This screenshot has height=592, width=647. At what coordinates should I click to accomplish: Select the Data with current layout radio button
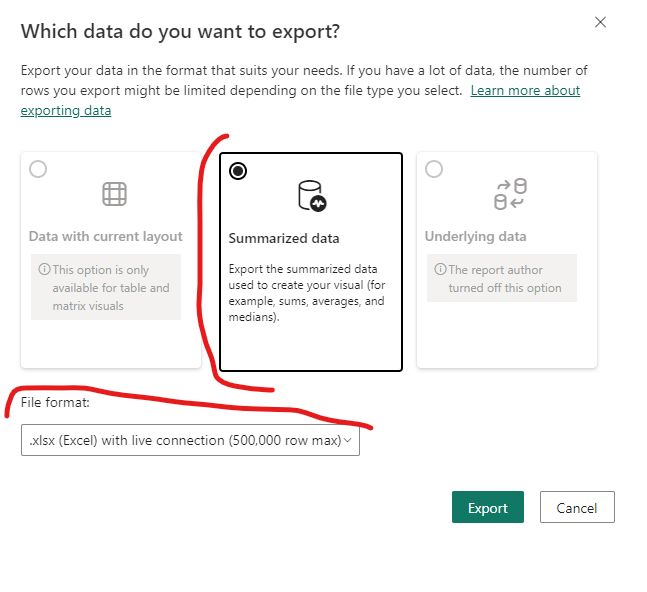38,169
